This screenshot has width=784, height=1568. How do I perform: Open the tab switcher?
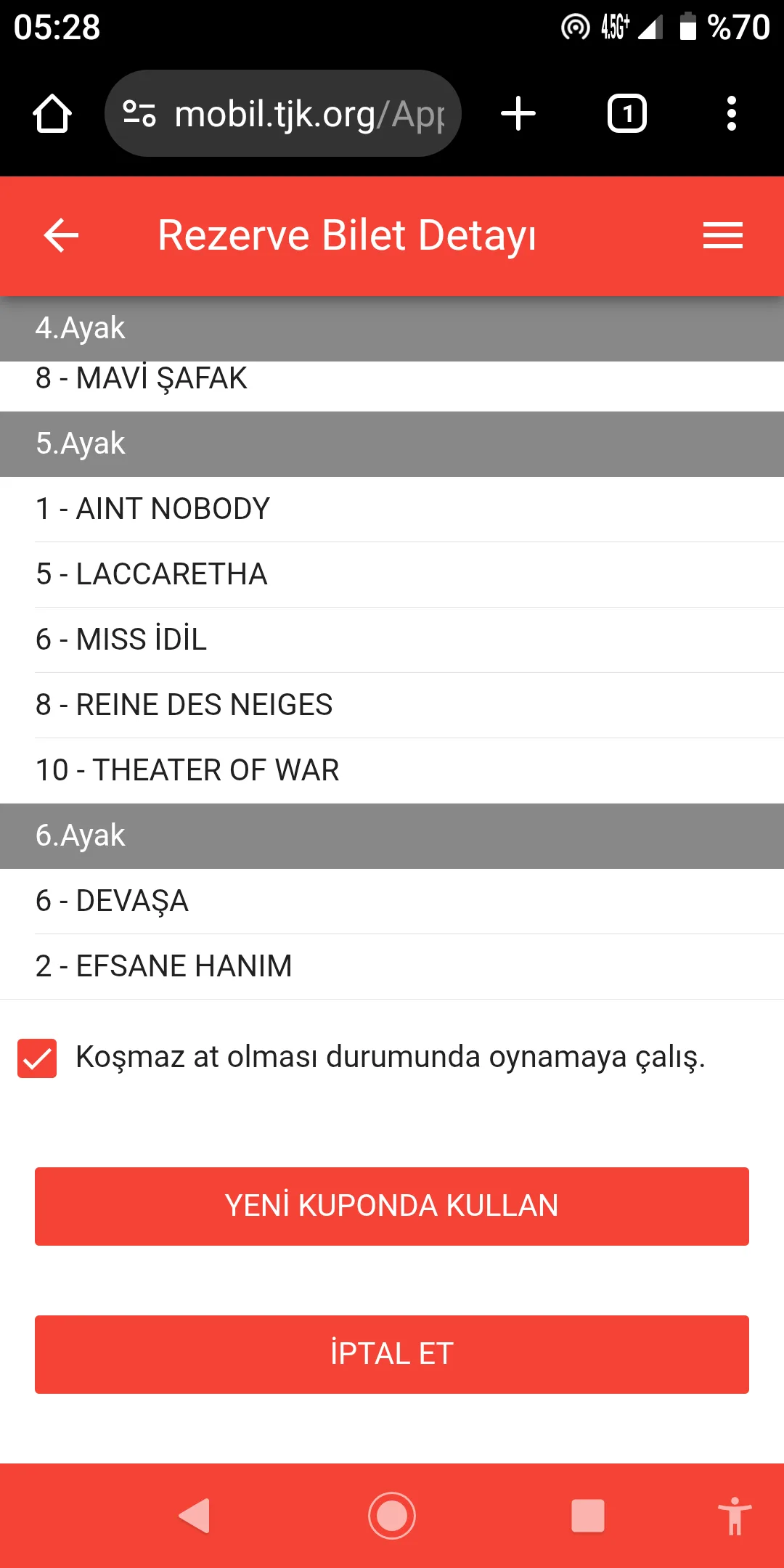point(626,114)
